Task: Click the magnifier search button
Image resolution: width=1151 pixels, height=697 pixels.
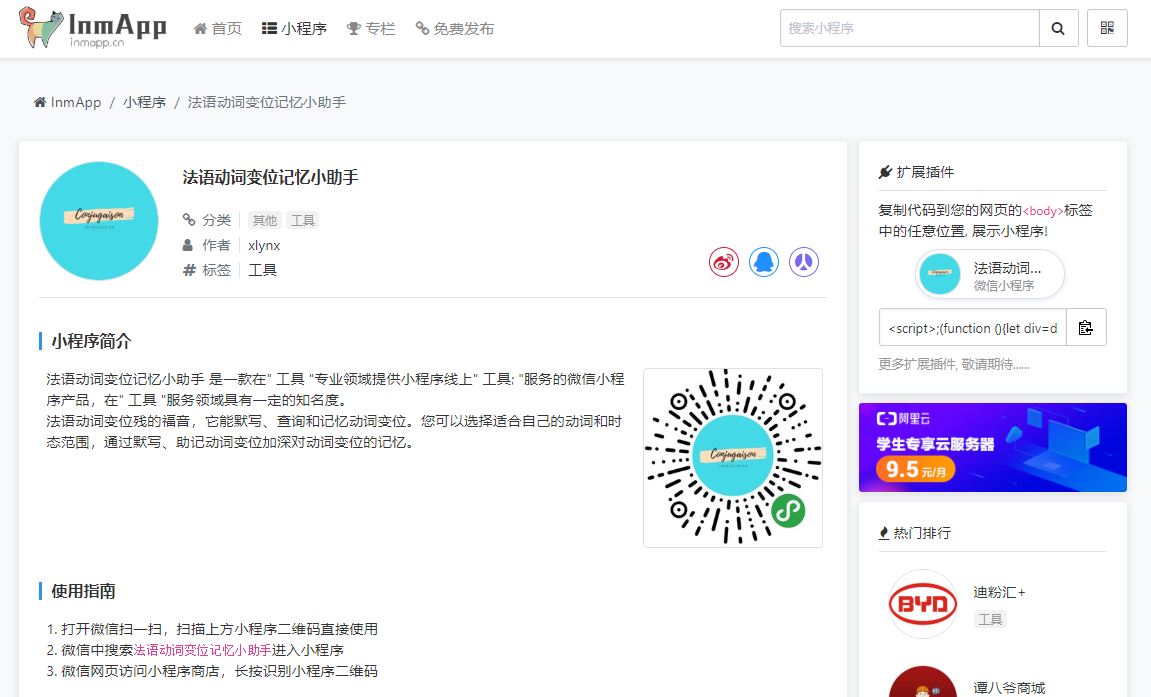Action: (1058, 28)
